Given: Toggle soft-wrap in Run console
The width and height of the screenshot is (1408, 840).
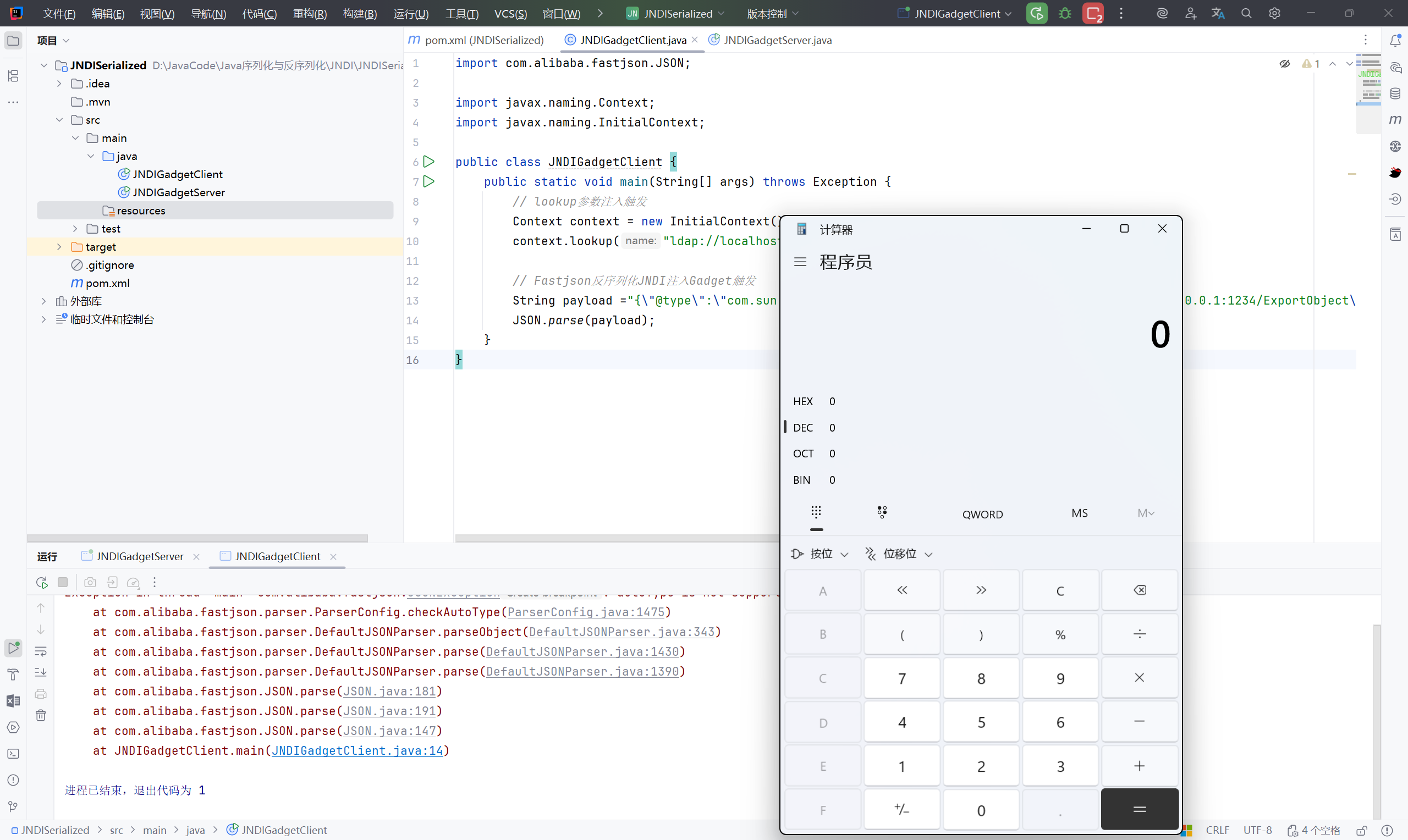Looking at the screenshot, I should [41, 651].
